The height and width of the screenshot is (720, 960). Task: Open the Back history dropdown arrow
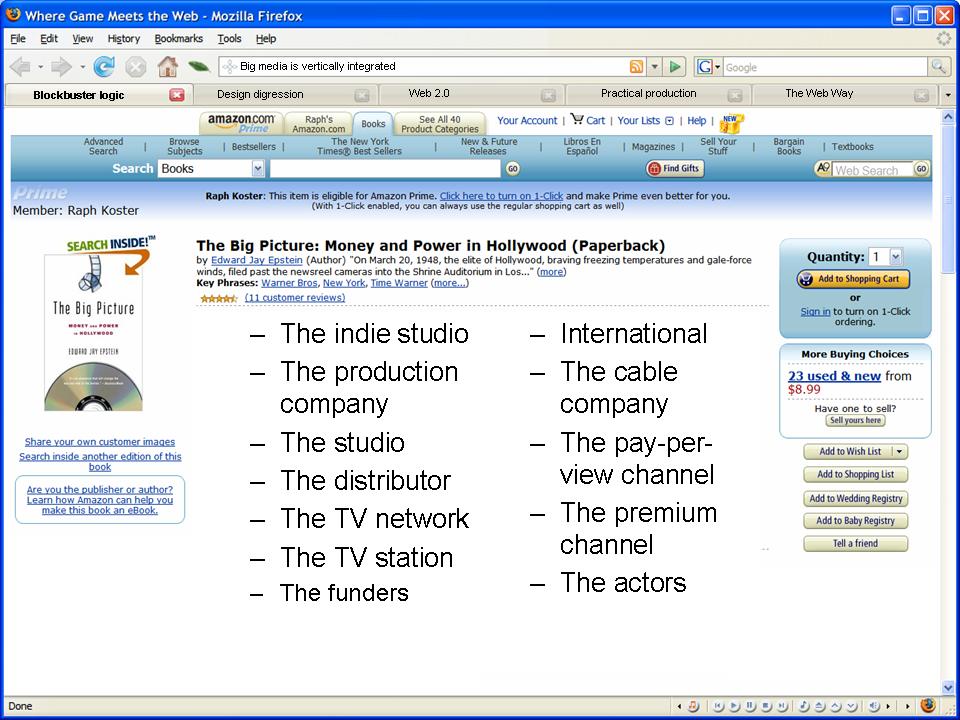[40, 67]
